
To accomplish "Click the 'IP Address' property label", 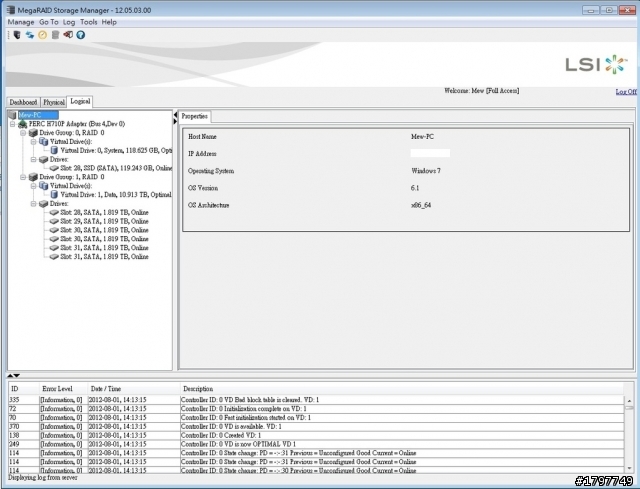I will point(202,154).
